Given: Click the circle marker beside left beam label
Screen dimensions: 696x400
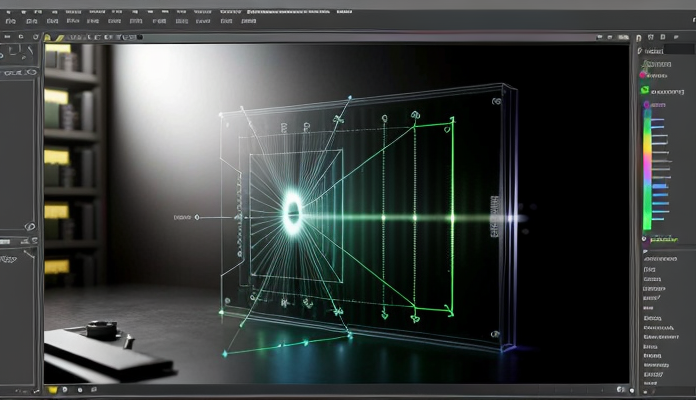Looking at the screenshot, I should click(x=197, y=217).
